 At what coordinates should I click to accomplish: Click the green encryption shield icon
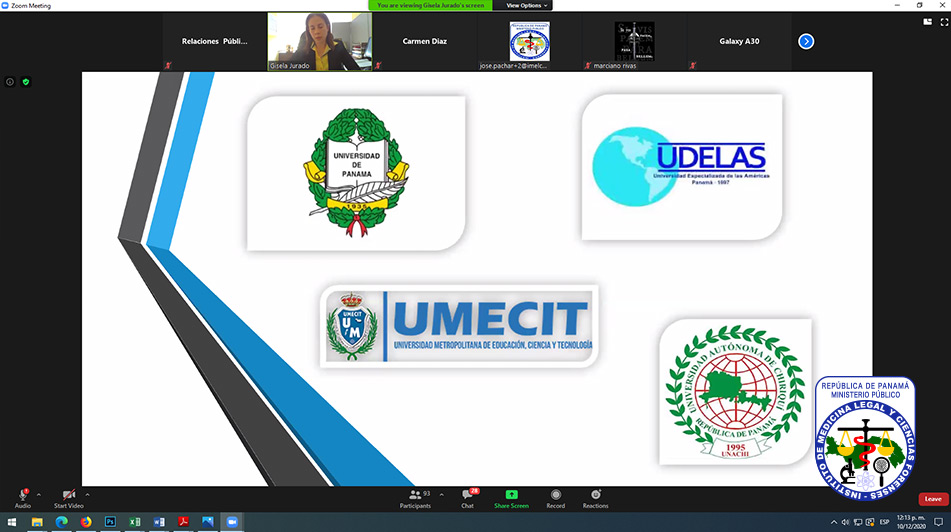(x=25, y=82)
